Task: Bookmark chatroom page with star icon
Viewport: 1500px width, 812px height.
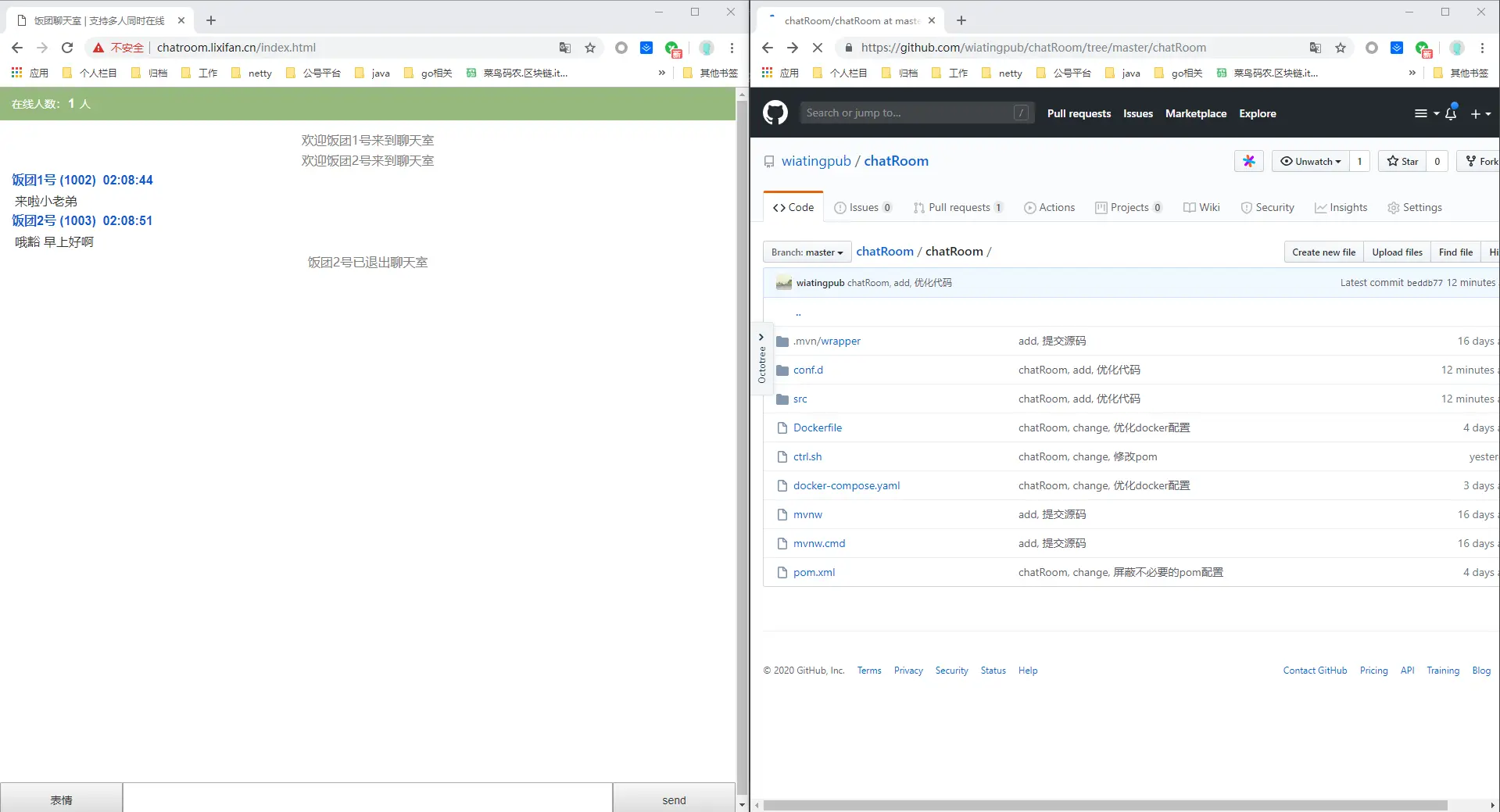Action: pos(590,48)
